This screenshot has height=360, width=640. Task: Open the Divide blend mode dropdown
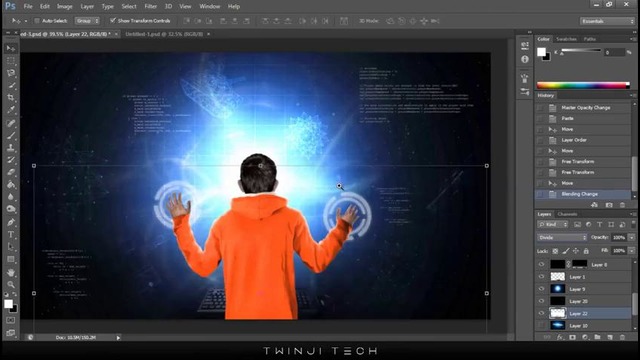(x=562, y=238)
